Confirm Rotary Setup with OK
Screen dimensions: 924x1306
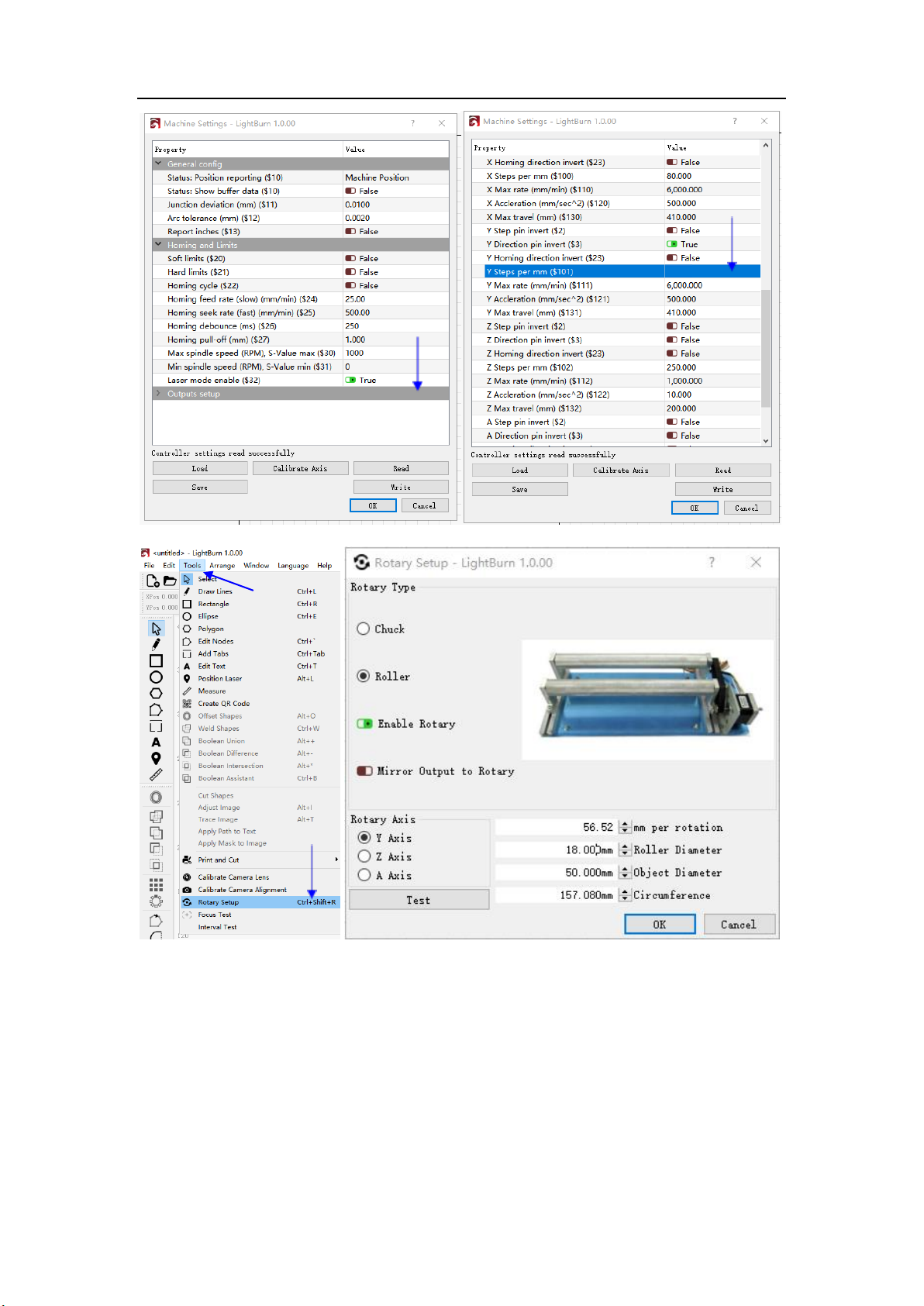660,924
